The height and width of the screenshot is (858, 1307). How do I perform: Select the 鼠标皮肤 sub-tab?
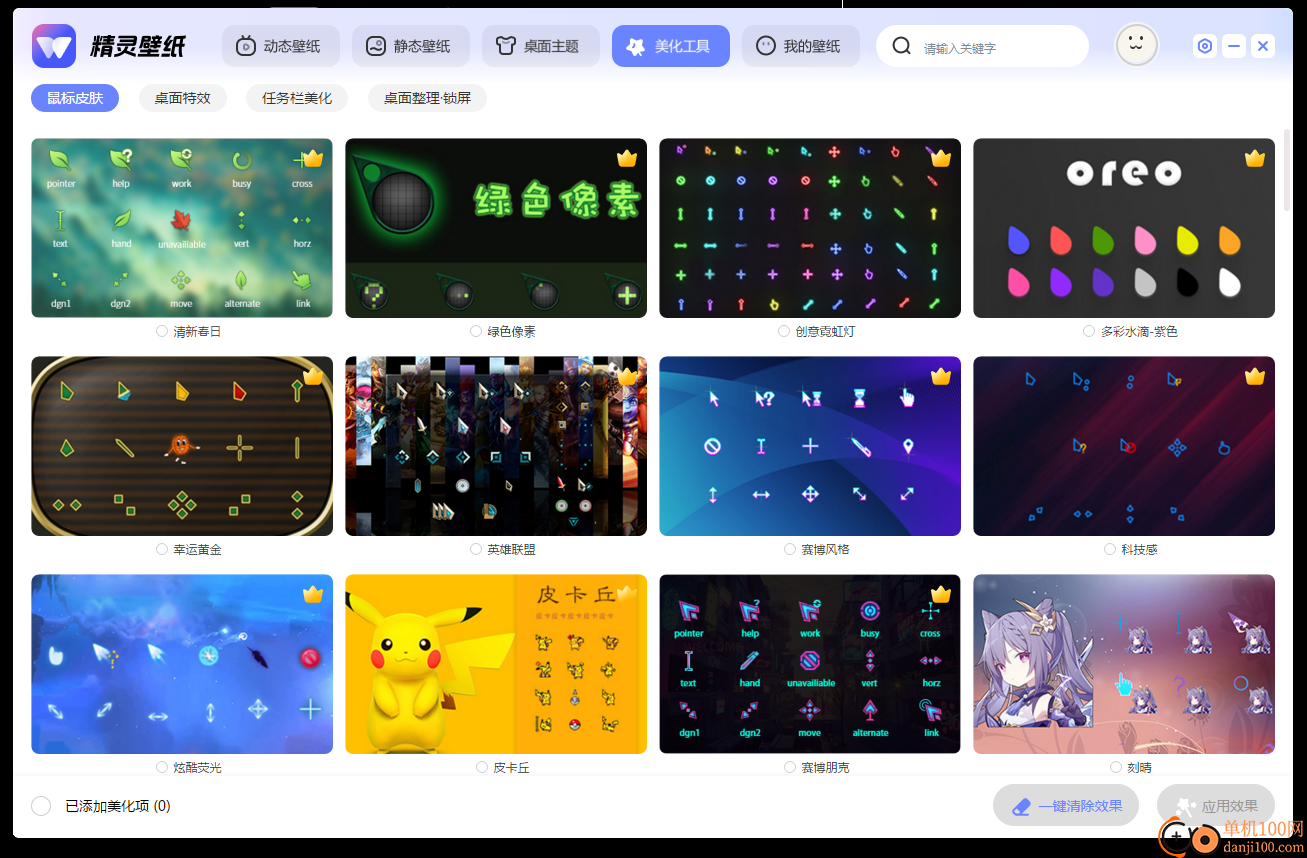(x=75, y=98)
